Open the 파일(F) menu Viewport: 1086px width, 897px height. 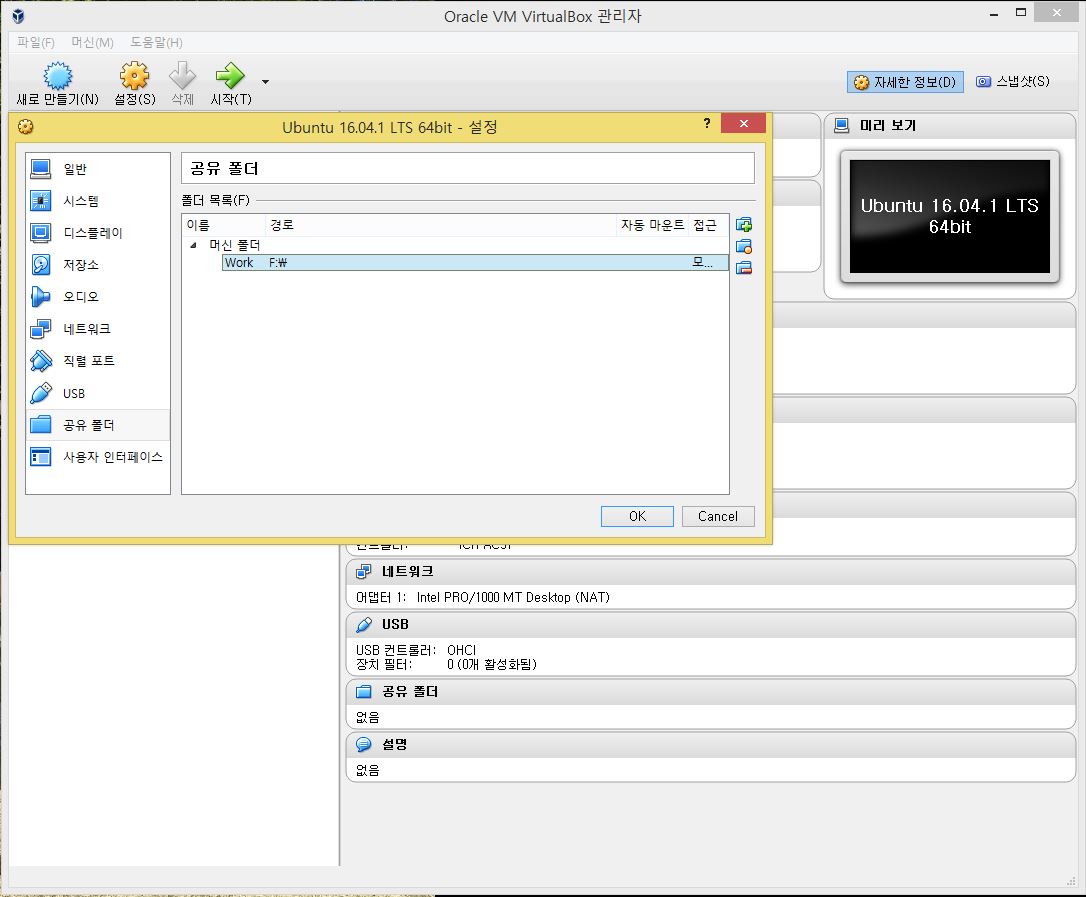36,42
